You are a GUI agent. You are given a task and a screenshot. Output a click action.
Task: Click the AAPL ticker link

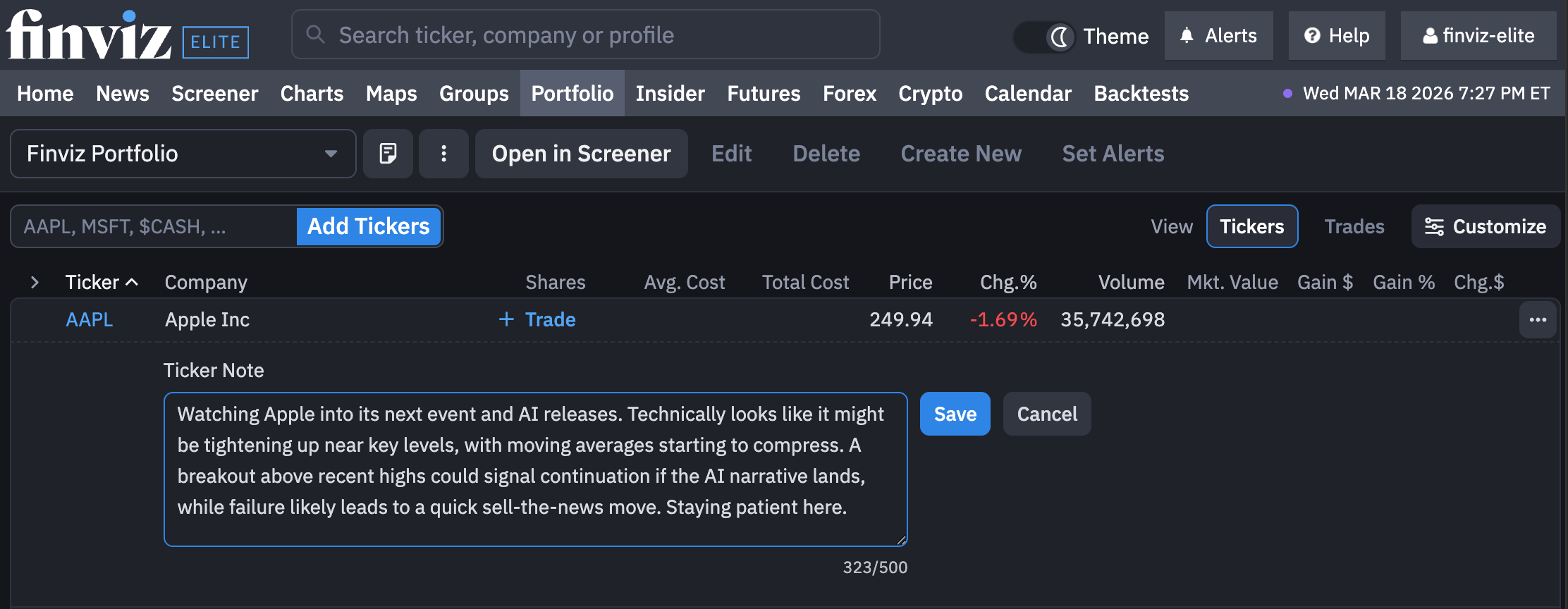[89, 319]
